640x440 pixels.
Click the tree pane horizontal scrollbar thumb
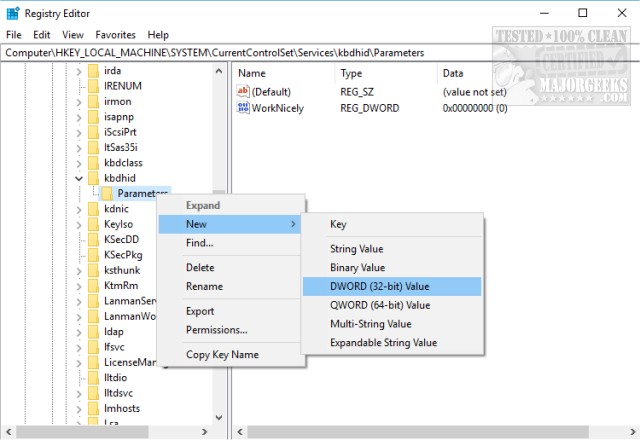click(x=82, y=431)
